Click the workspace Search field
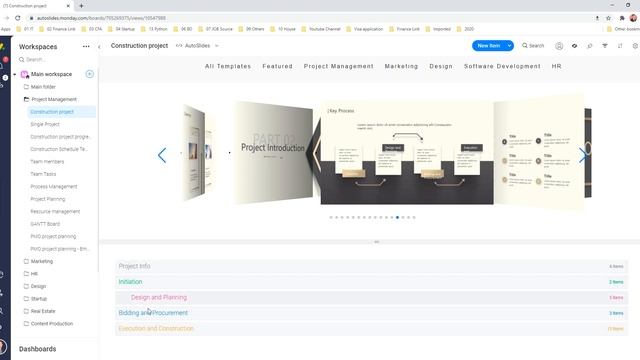640x360 pixels. pyautogui.click(x=55, y=60)
